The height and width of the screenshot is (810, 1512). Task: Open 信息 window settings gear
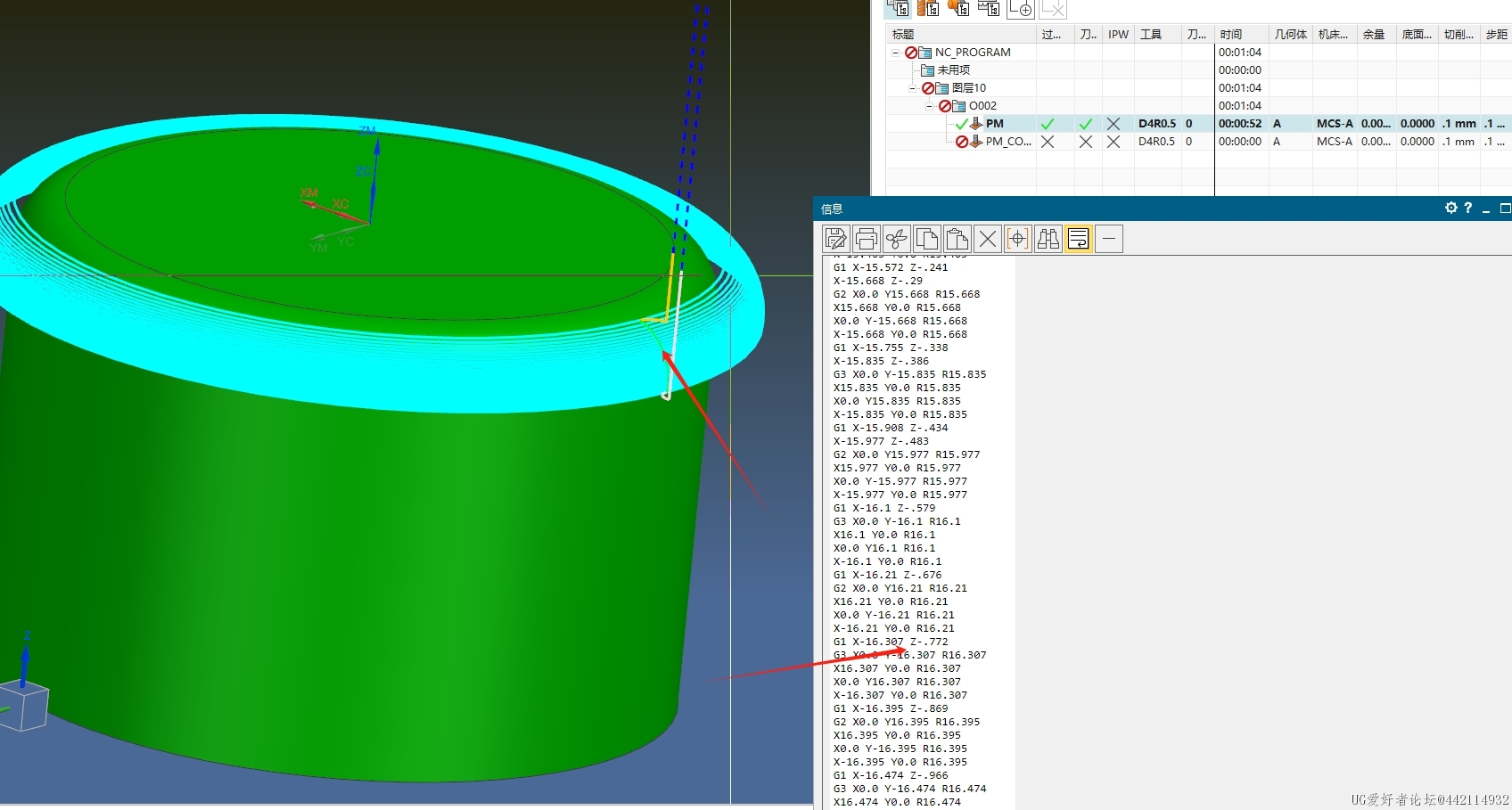[1451, 208]
